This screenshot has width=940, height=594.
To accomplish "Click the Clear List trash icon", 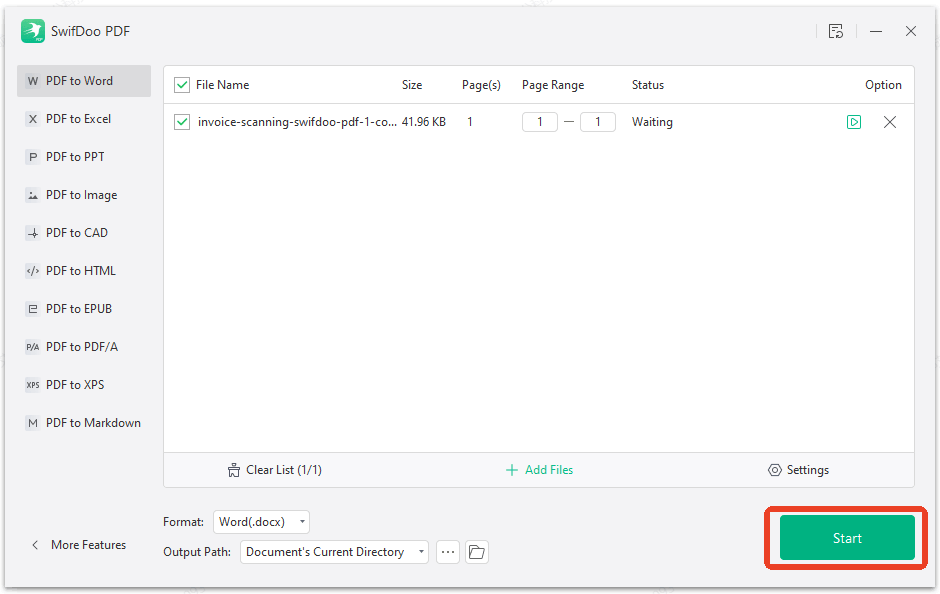I will coord(236,469).
